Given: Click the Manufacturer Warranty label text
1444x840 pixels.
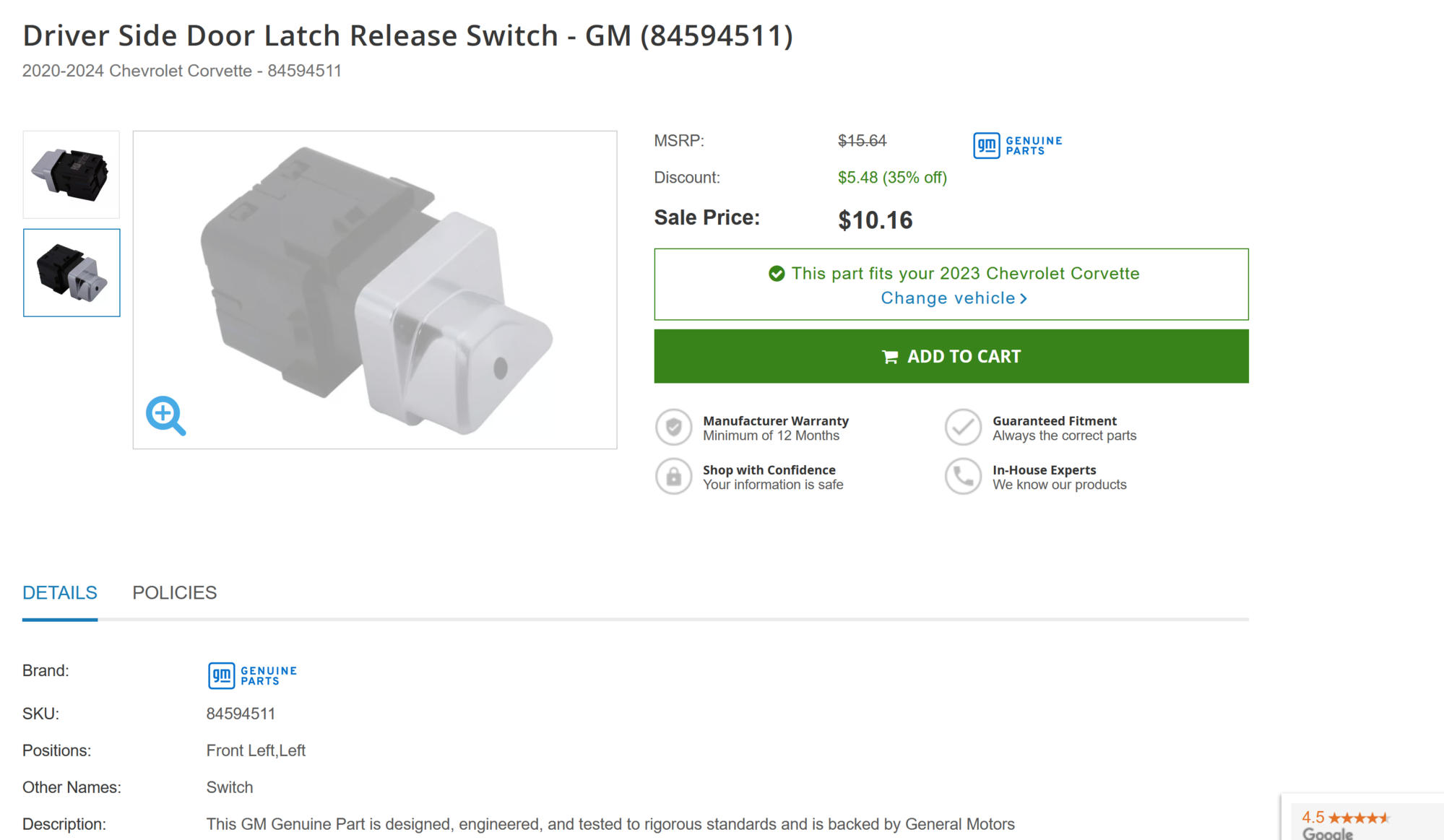Looking at the screenshot, I should point(775,421).
